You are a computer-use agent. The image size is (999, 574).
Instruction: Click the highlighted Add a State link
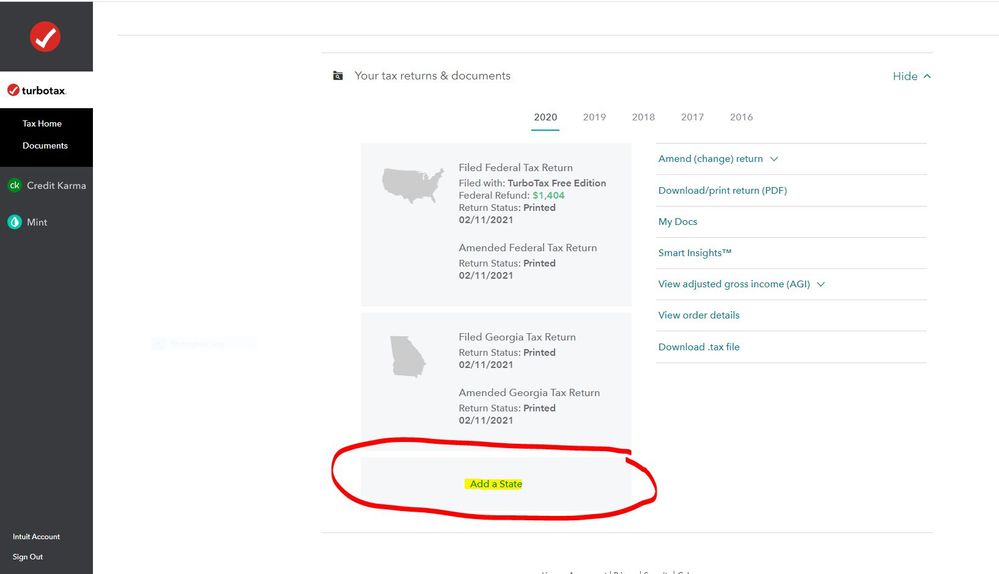(496, 484)
